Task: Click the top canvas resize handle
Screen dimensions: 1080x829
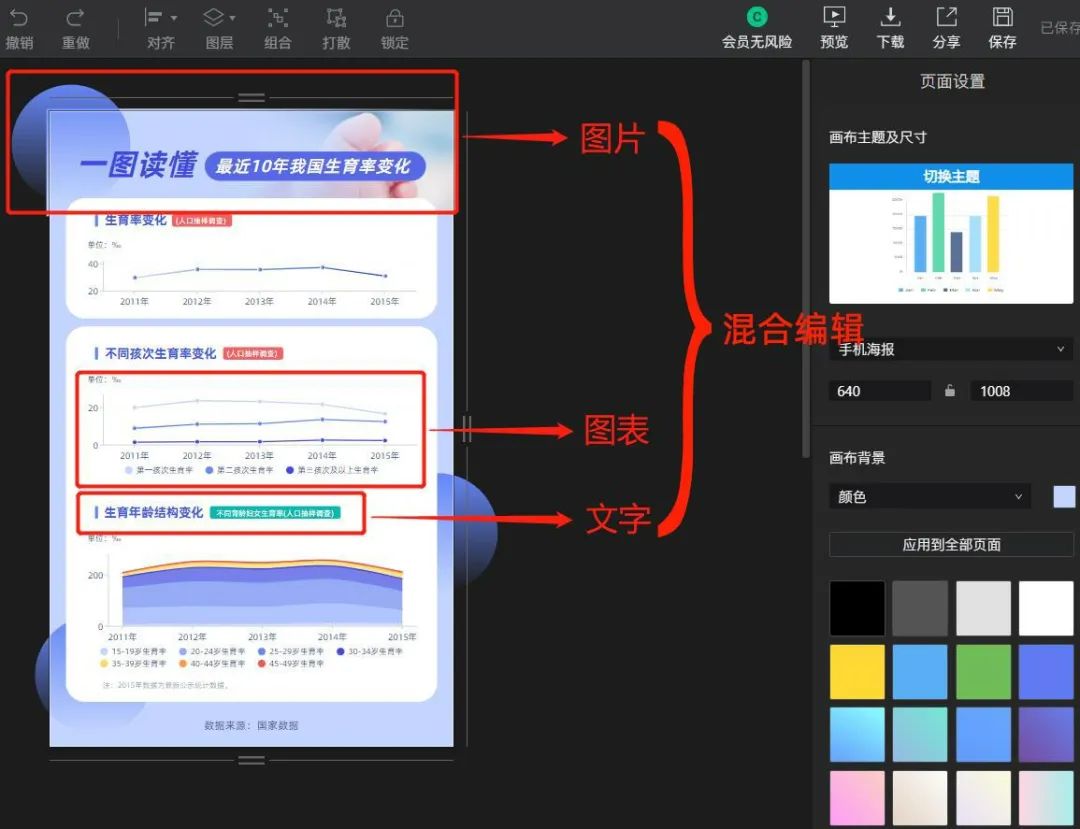Action: tap(251, 98)
